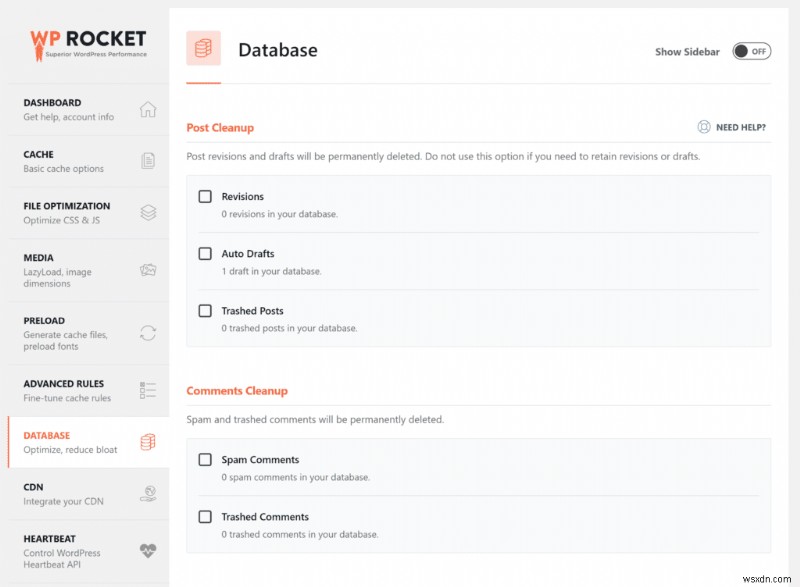Click the File Optimization layers icon
Screen dimensions: 800x587
point(148,212)
